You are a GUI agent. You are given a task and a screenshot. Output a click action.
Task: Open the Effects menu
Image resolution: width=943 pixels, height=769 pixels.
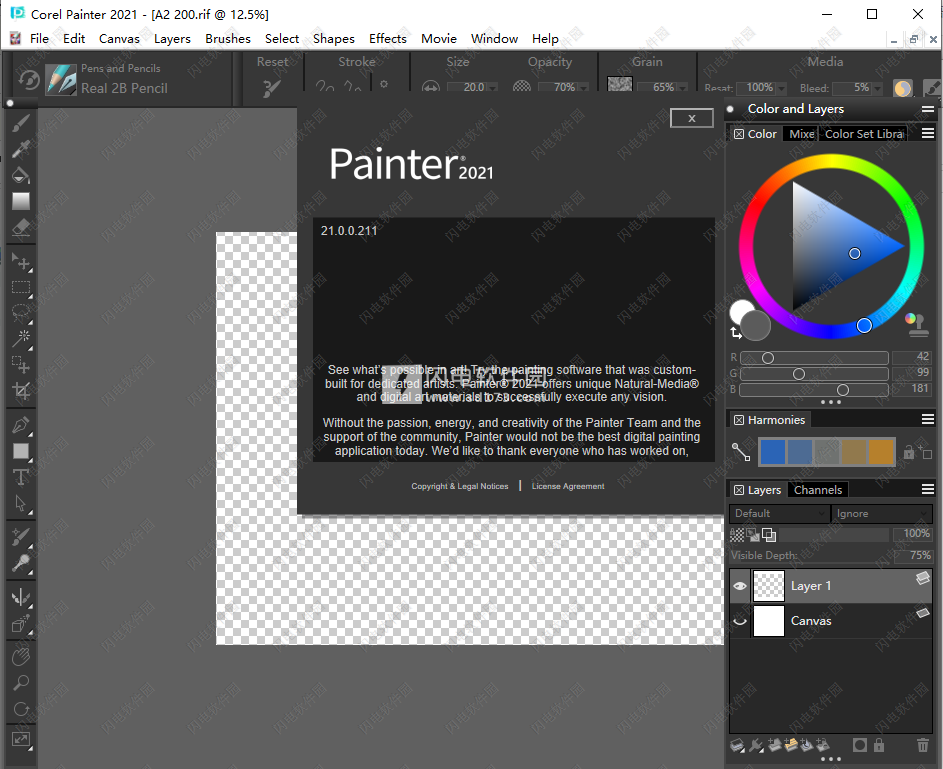[387, 38]
